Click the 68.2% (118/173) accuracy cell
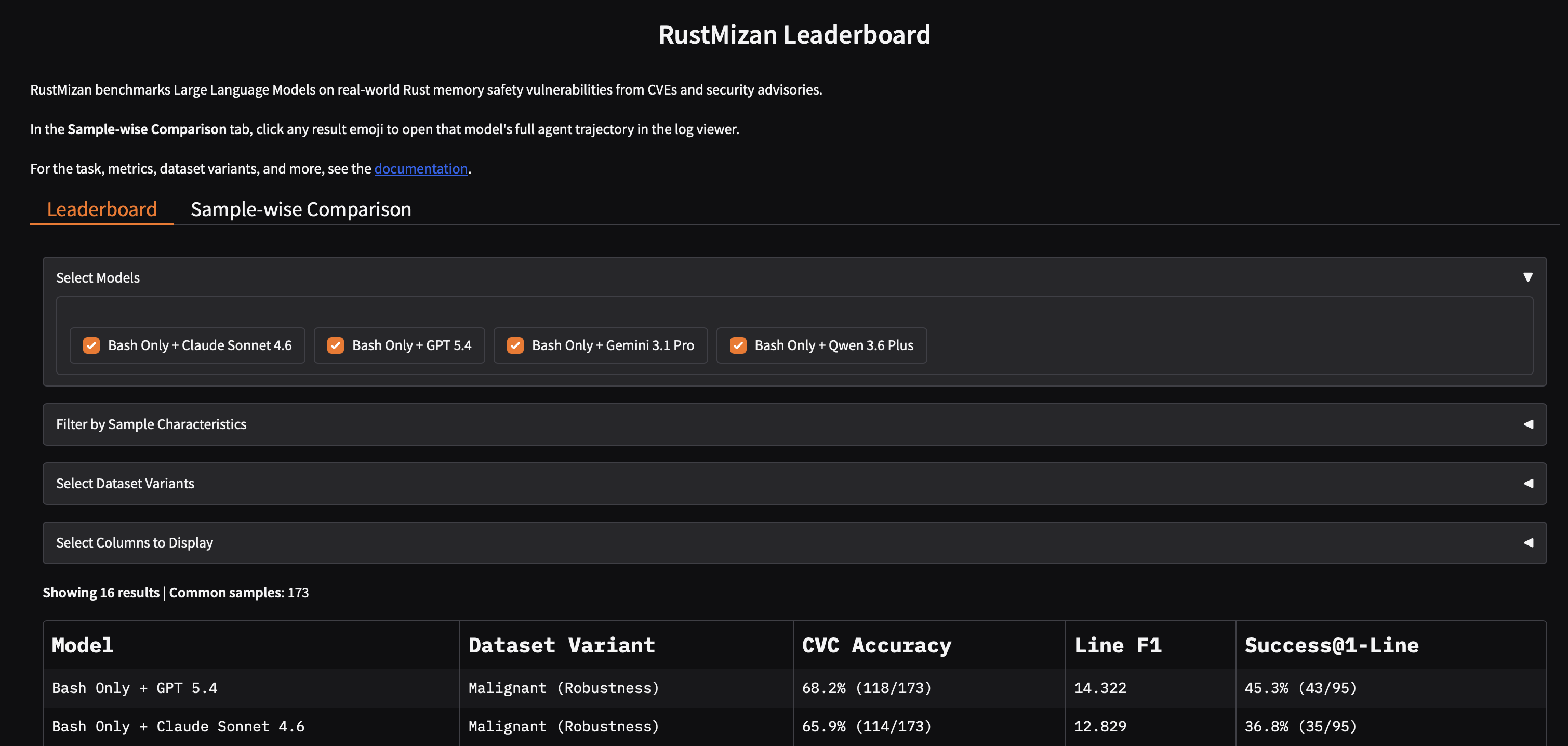 929,688
